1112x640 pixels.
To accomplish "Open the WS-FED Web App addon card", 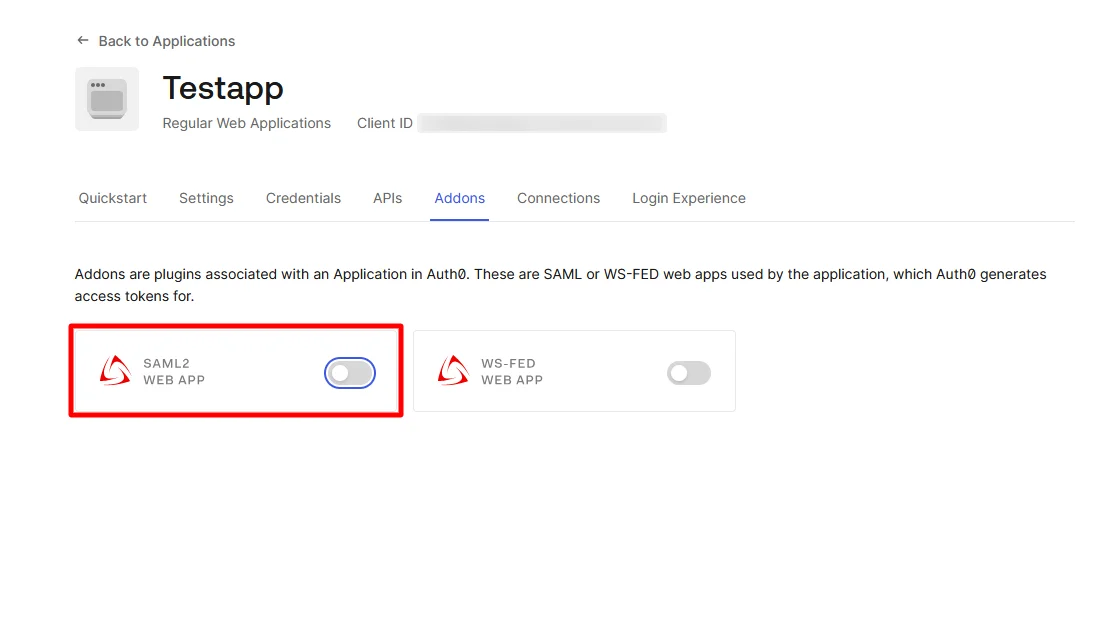I will (574, 371).
